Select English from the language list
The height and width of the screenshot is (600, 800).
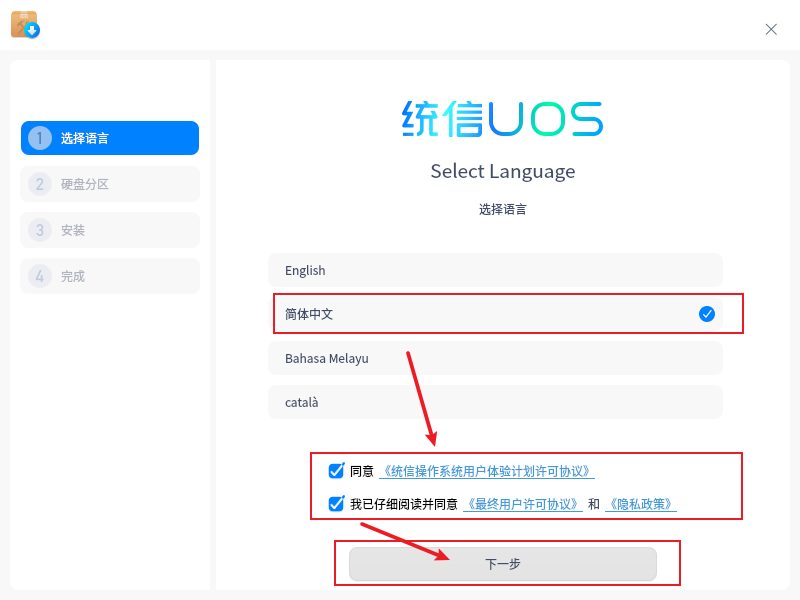[495, 270]
